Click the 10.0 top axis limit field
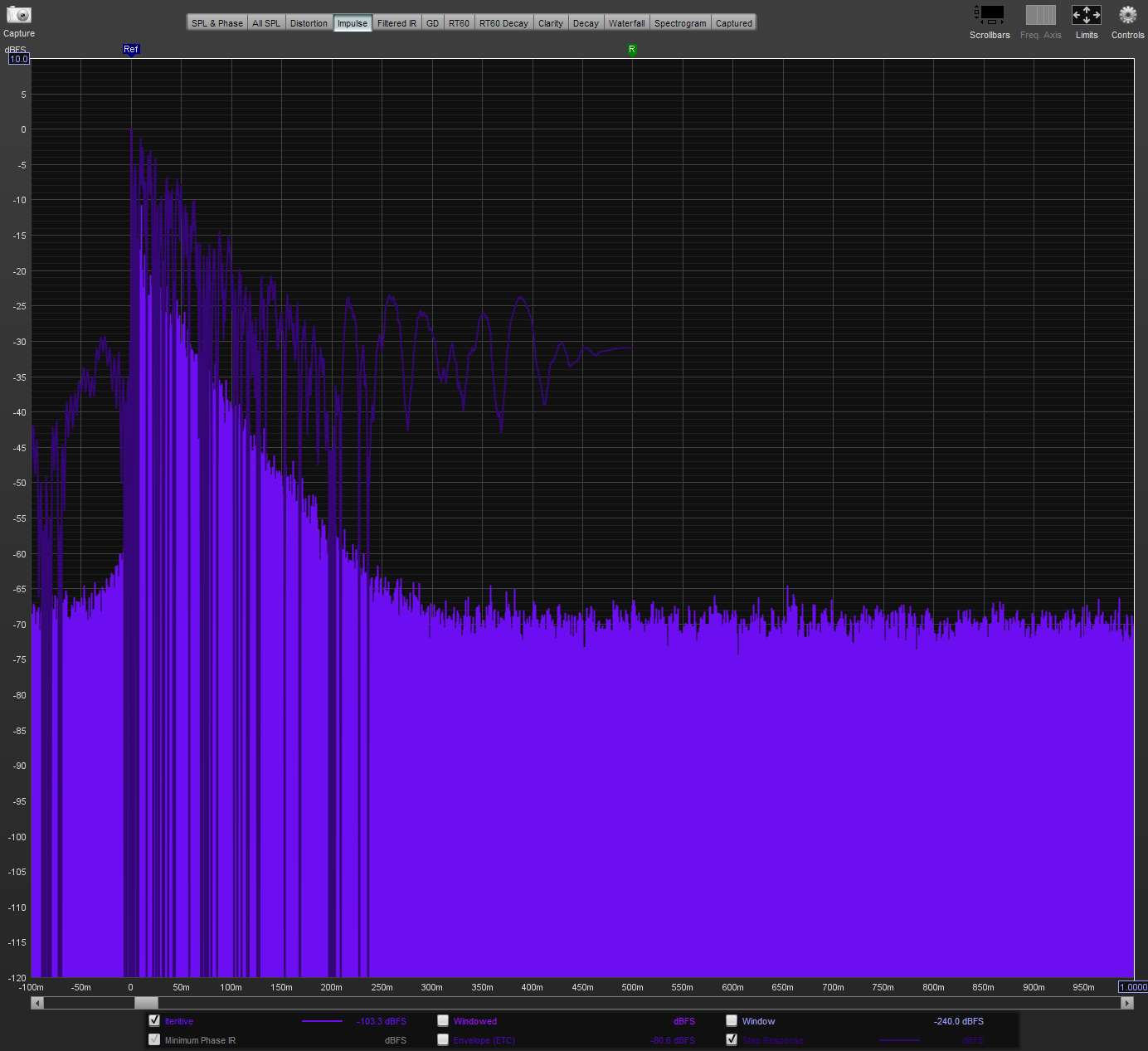The height and width of the screenshot is (1051, 1148). 19,59
